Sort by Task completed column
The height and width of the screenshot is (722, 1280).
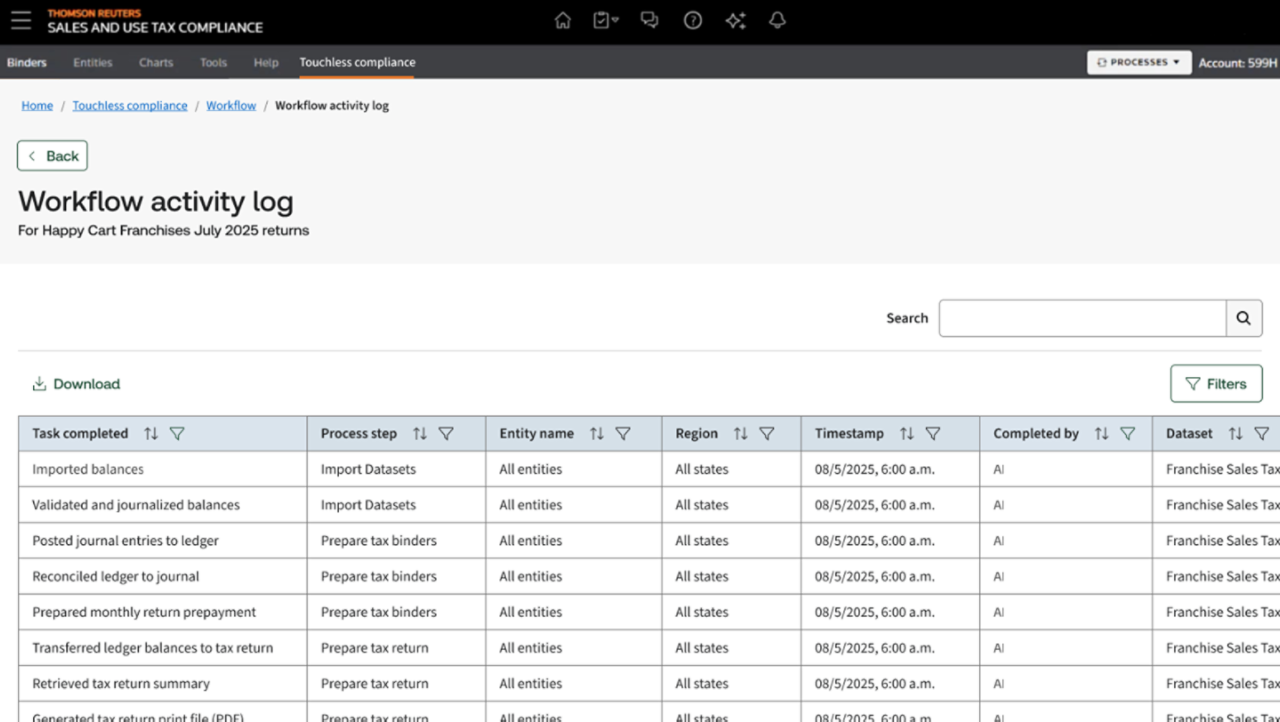click(x=151, y=434)
